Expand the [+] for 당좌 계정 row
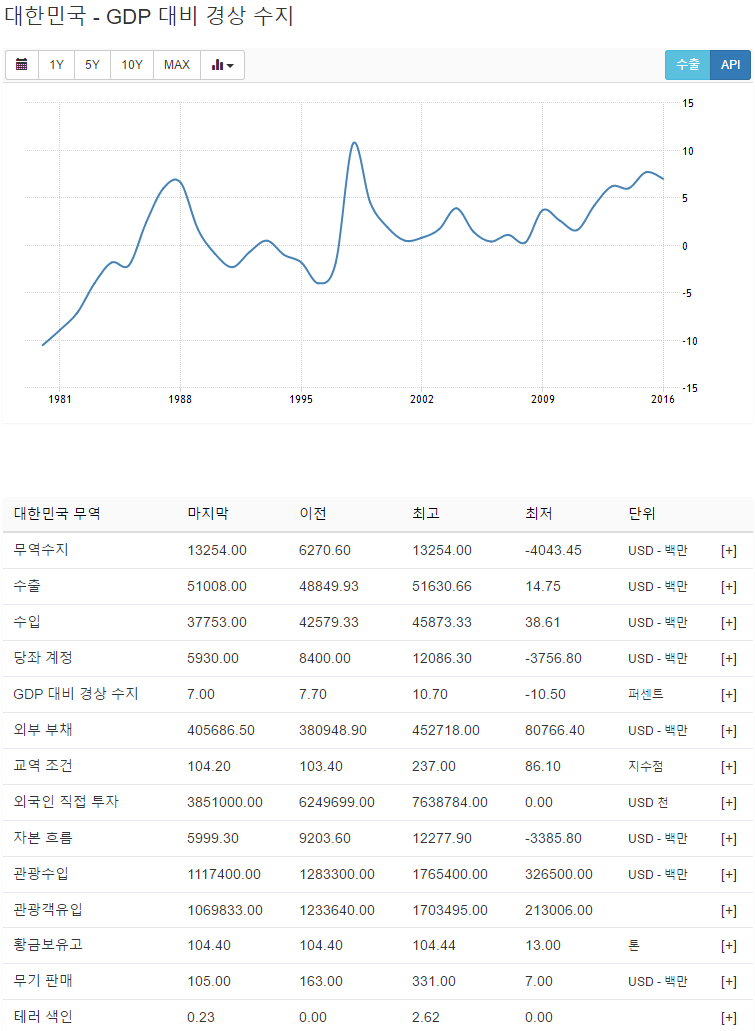Screen dimensions: 755x1031 coord(729,659)
